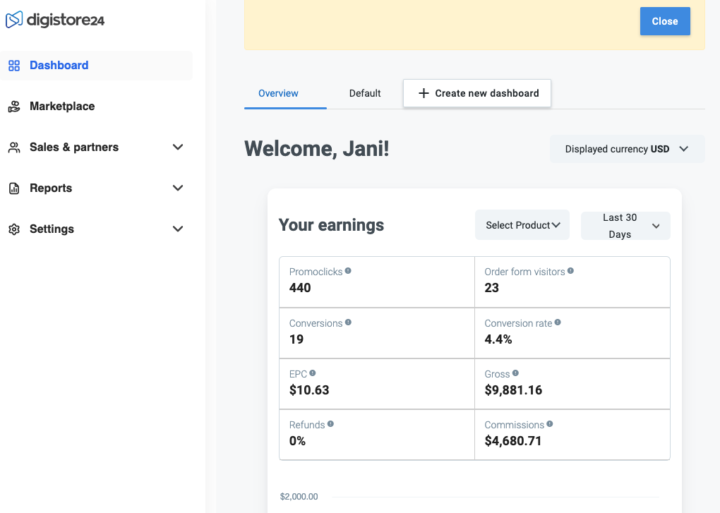This screenshot has width=720, height=513.
Task: Switch to the Overview tab
Action: pyautogui.click(x=278, y=94)
